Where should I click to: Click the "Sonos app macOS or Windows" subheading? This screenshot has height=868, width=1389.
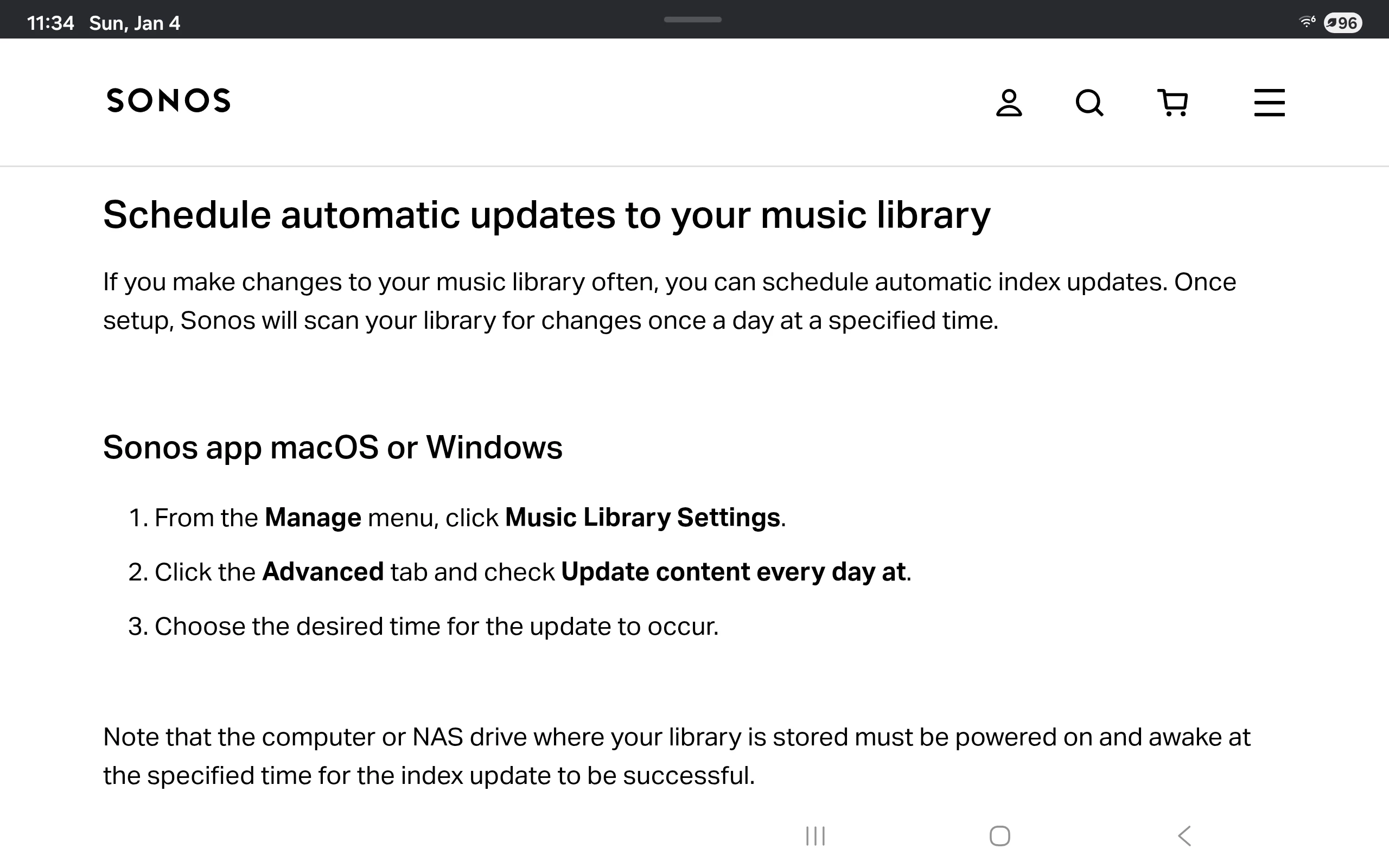pos(333,447)
